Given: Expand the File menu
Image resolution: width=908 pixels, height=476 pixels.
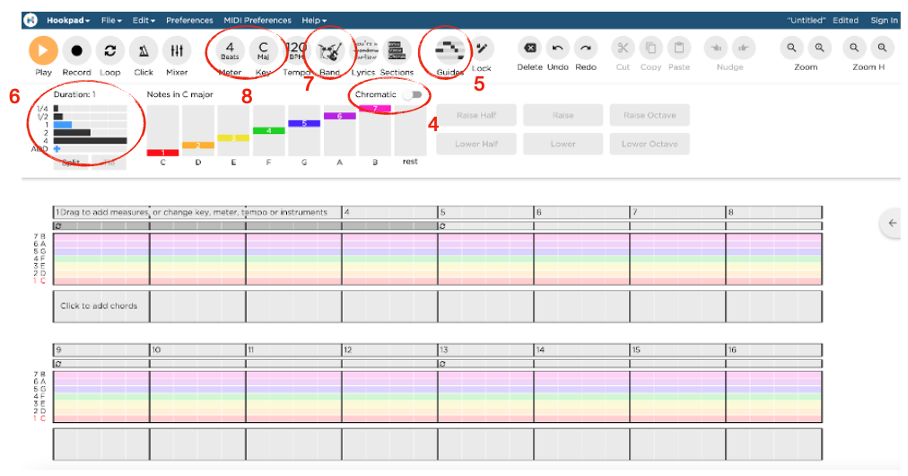Looking at the screenshot, I should point(113,20).
